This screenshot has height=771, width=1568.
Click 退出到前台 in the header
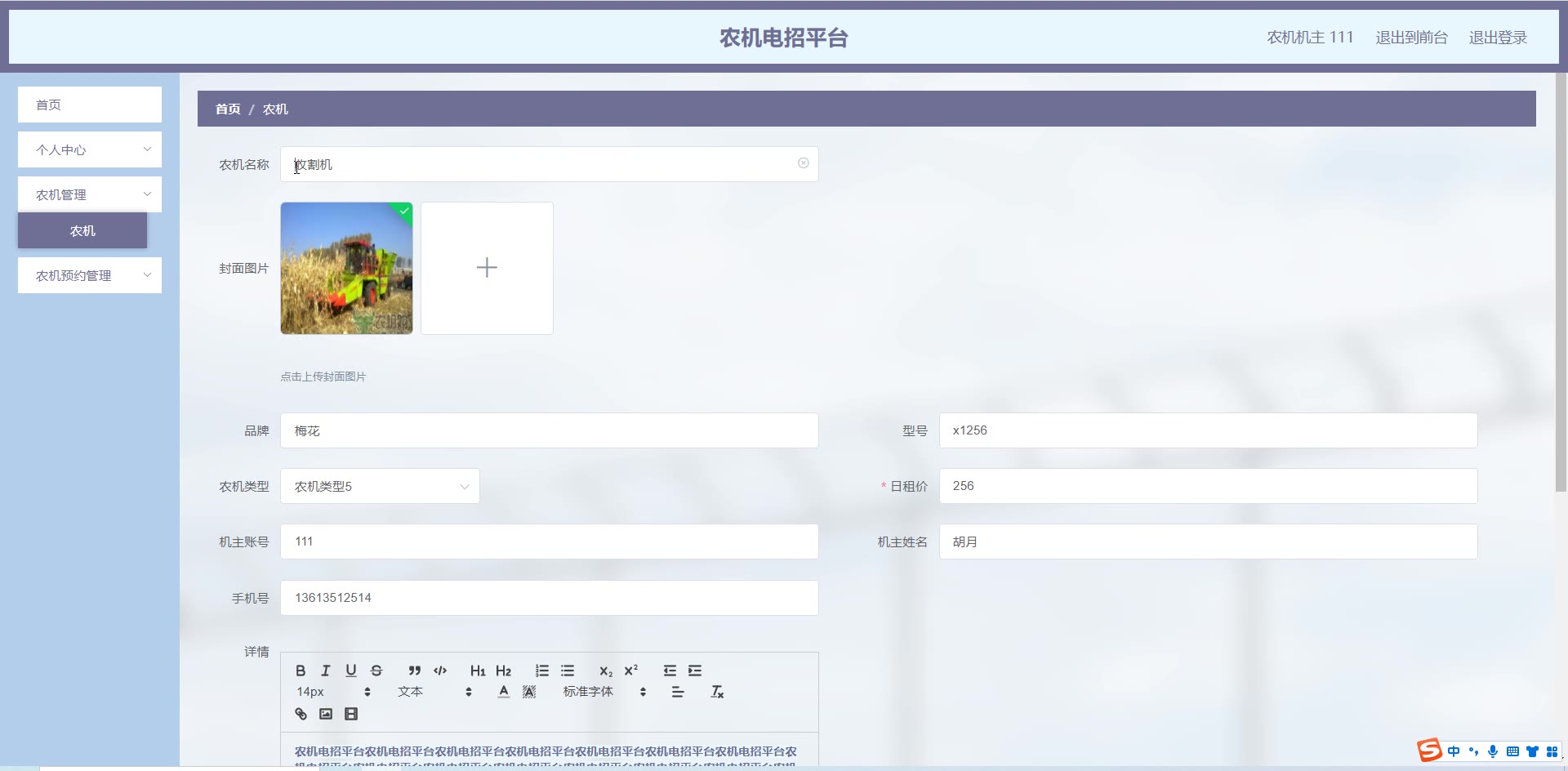(1411, 38)
